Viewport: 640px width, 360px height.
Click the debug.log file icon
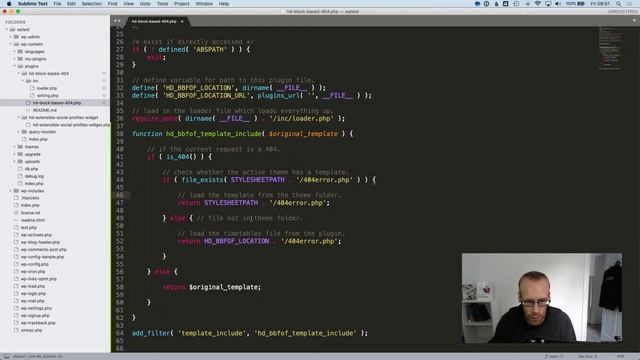pyautogui.click(x=20, y=176)
